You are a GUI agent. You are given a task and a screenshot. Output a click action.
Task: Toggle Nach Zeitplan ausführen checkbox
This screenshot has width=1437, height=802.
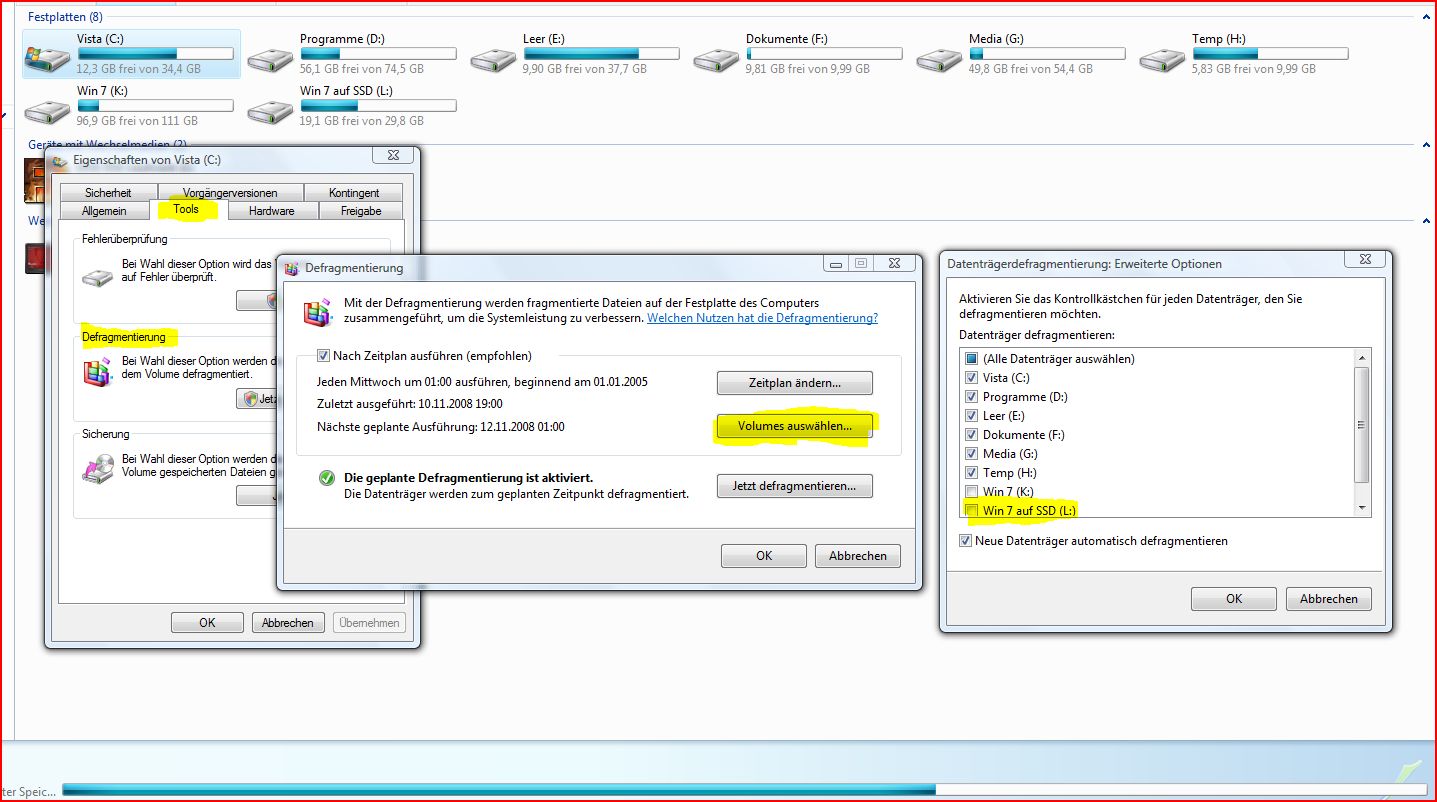tap(323, 355)
